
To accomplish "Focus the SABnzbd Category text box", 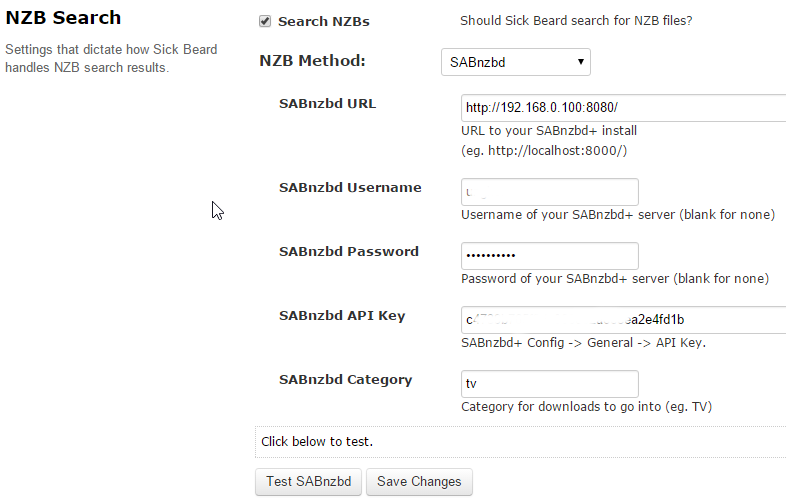I will tap(549, 384).
